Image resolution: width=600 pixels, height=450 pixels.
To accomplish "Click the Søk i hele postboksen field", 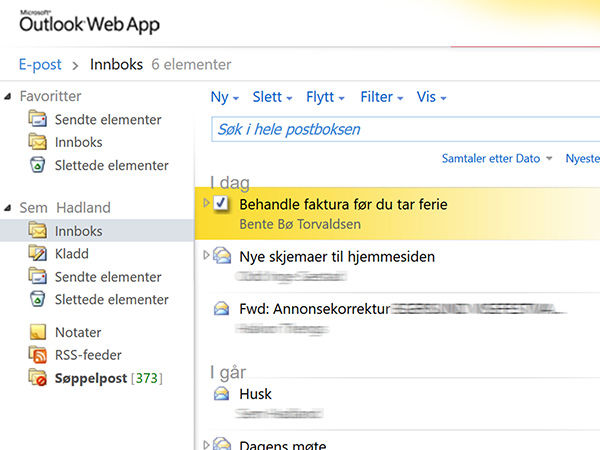I will pyautogui.click(x=406, y=129).
